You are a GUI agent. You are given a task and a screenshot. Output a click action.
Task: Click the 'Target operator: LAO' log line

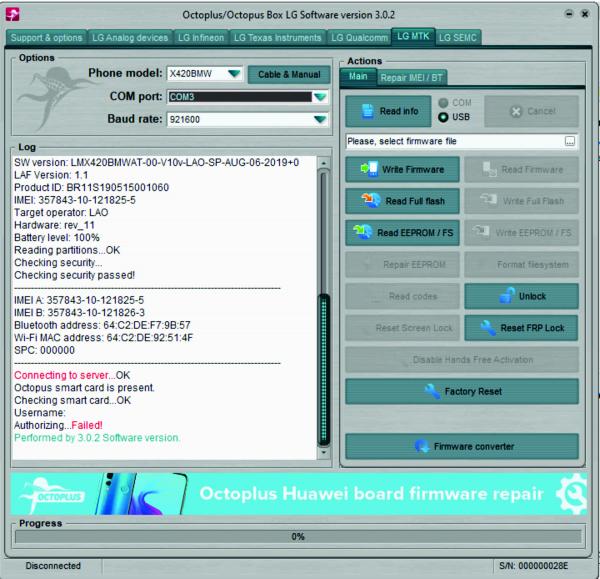pyautogui.click(x=61, y=212)
